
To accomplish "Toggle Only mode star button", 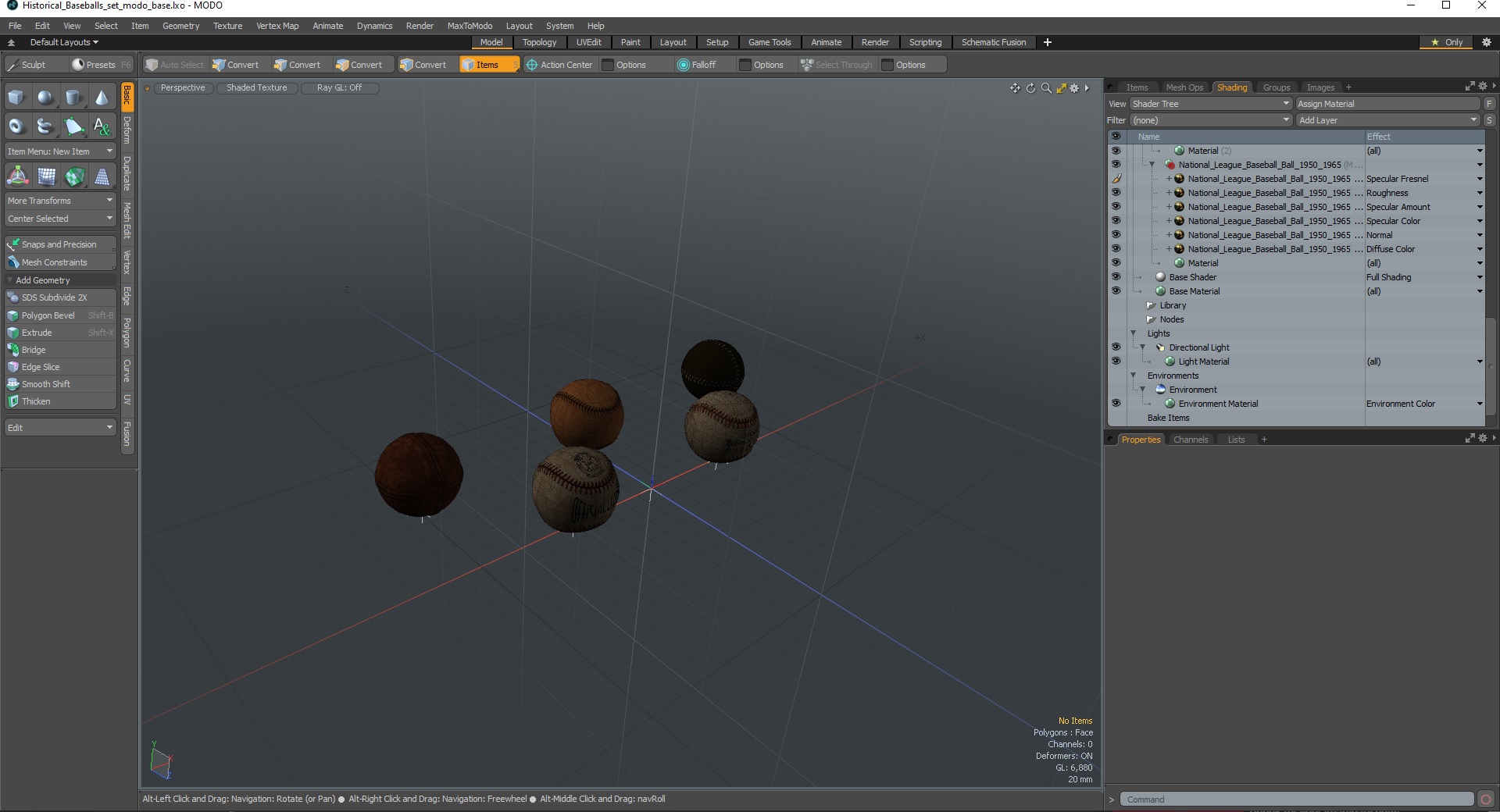I will pyautogui.click(x=1447, y=42).
